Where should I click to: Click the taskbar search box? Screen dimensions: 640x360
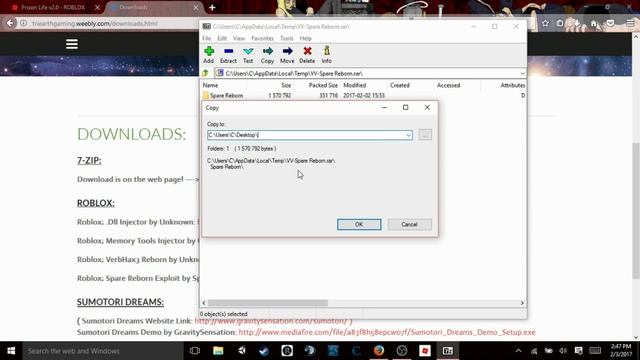pyautogui.click(x=103, y=351)
